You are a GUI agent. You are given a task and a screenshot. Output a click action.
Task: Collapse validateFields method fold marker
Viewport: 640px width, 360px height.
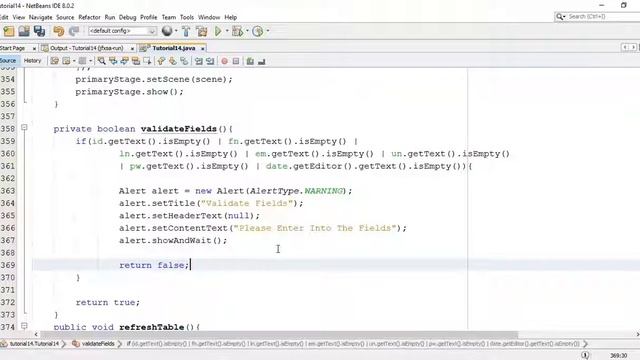(x=24, y=128)
